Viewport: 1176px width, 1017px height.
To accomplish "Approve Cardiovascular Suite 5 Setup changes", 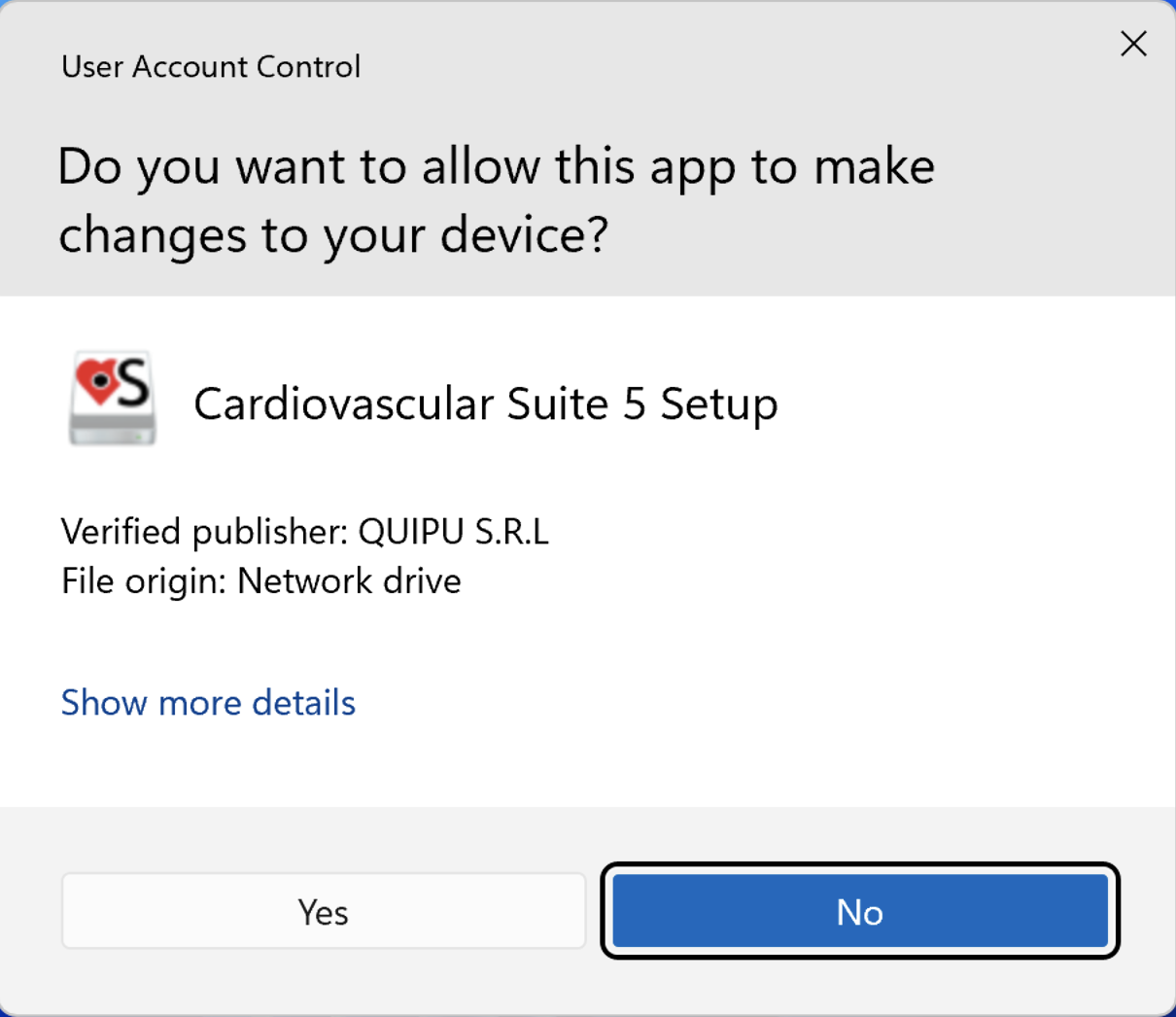I will (324, 911).
